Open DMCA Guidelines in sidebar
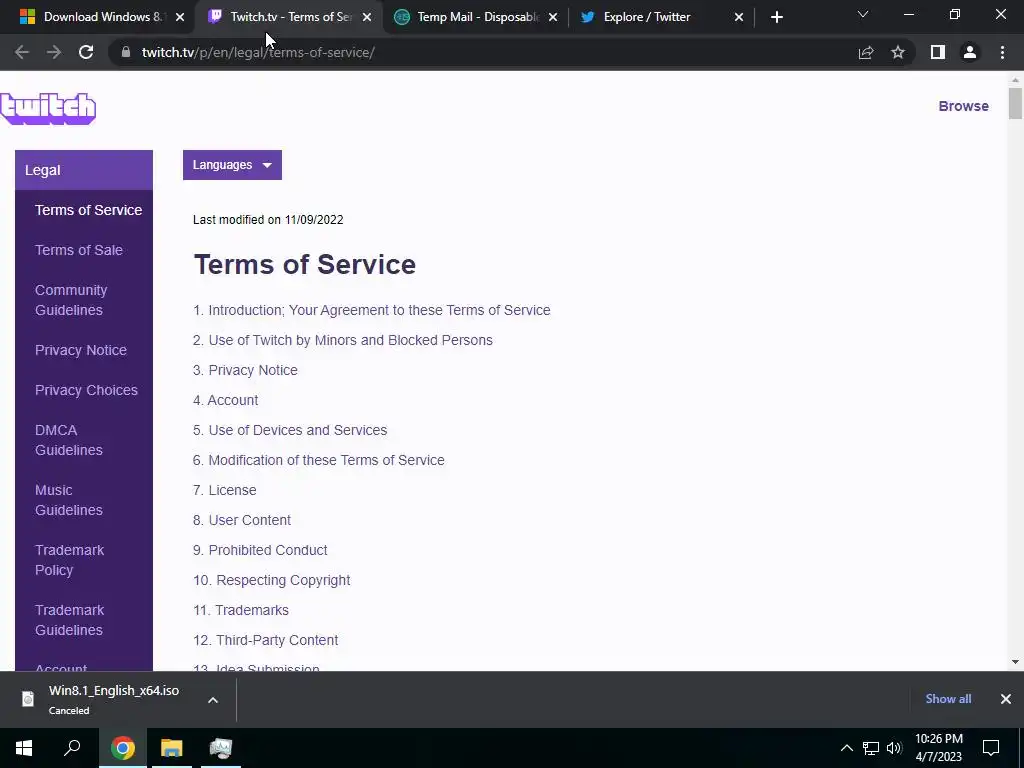This screenshot has height=768, width=1024. click(x=69, y=440)
